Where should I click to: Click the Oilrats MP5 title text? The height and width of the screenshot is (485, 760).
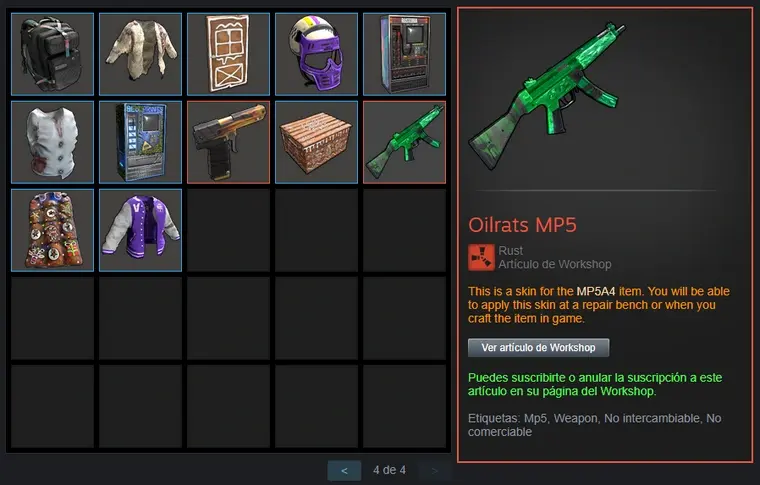522,225
